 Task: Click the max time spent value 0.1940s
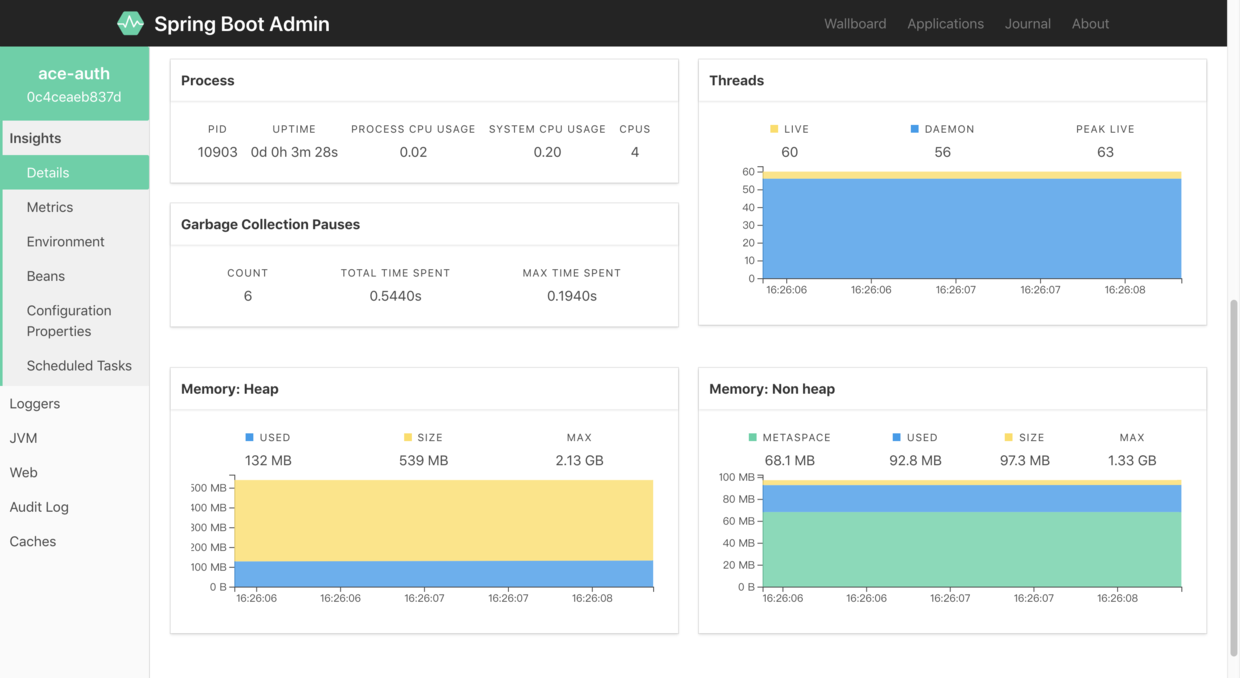pyautogui.click(x=572, y=296)
